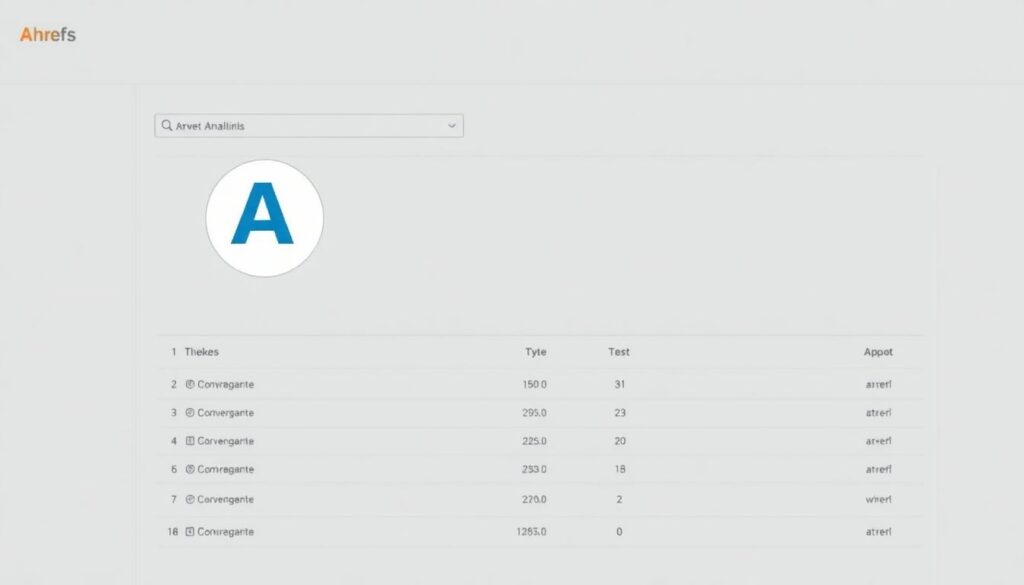1024x585 pixels.
Task: Click the magnifier icon in the search box
Action: coord(167,125)
